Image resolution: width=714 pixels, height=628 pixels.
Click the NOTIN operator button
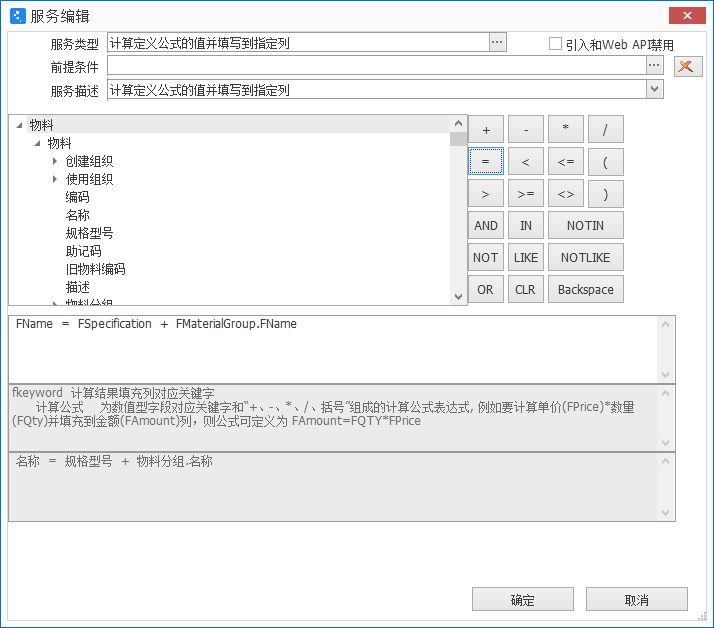tap(586, 225)
